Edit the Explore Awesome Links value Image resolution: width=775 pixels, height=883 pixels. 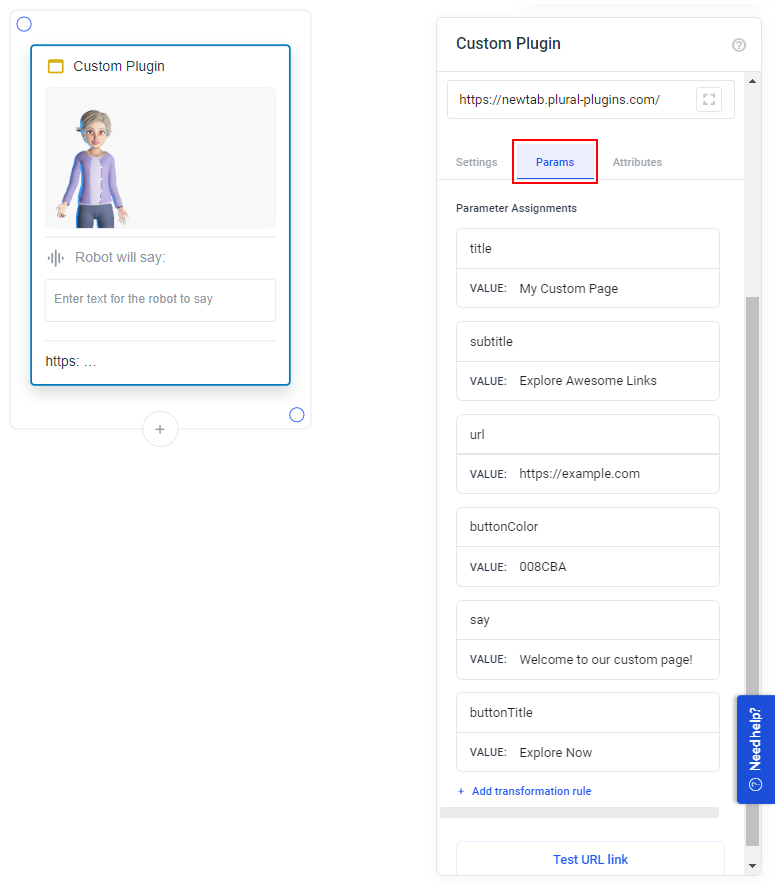587,381
